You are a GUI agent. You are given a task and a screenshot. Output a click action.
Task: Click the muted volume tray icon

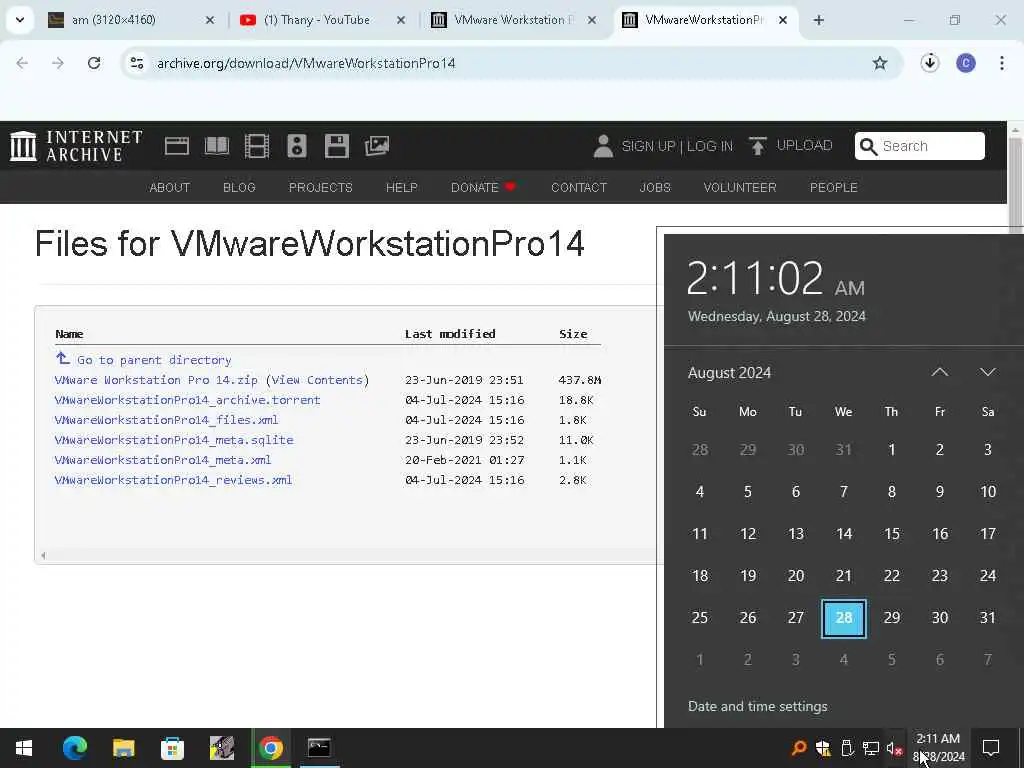[x=895, y=748]
